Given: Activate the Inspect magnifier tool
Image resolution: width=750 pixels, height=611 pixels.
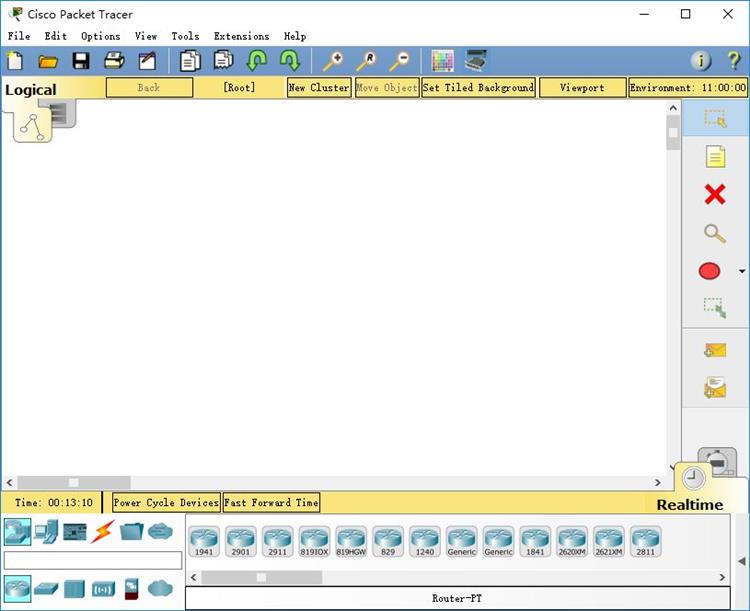Looking at the screenshot, I should pyautogui.click(x=715, y=233).
